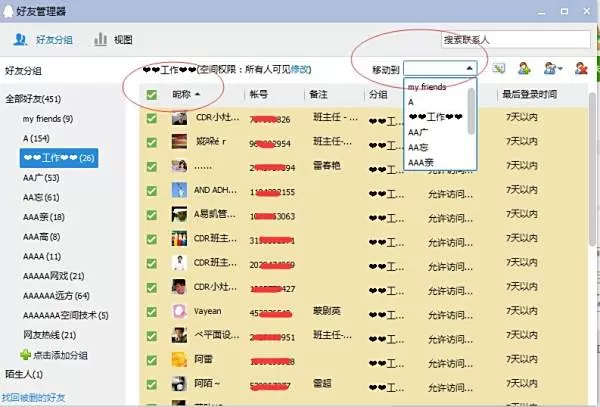Open the 好友分组 tab
Image resolution: width=600 pixels, height=407 pixels.
(x=45, y=40)
